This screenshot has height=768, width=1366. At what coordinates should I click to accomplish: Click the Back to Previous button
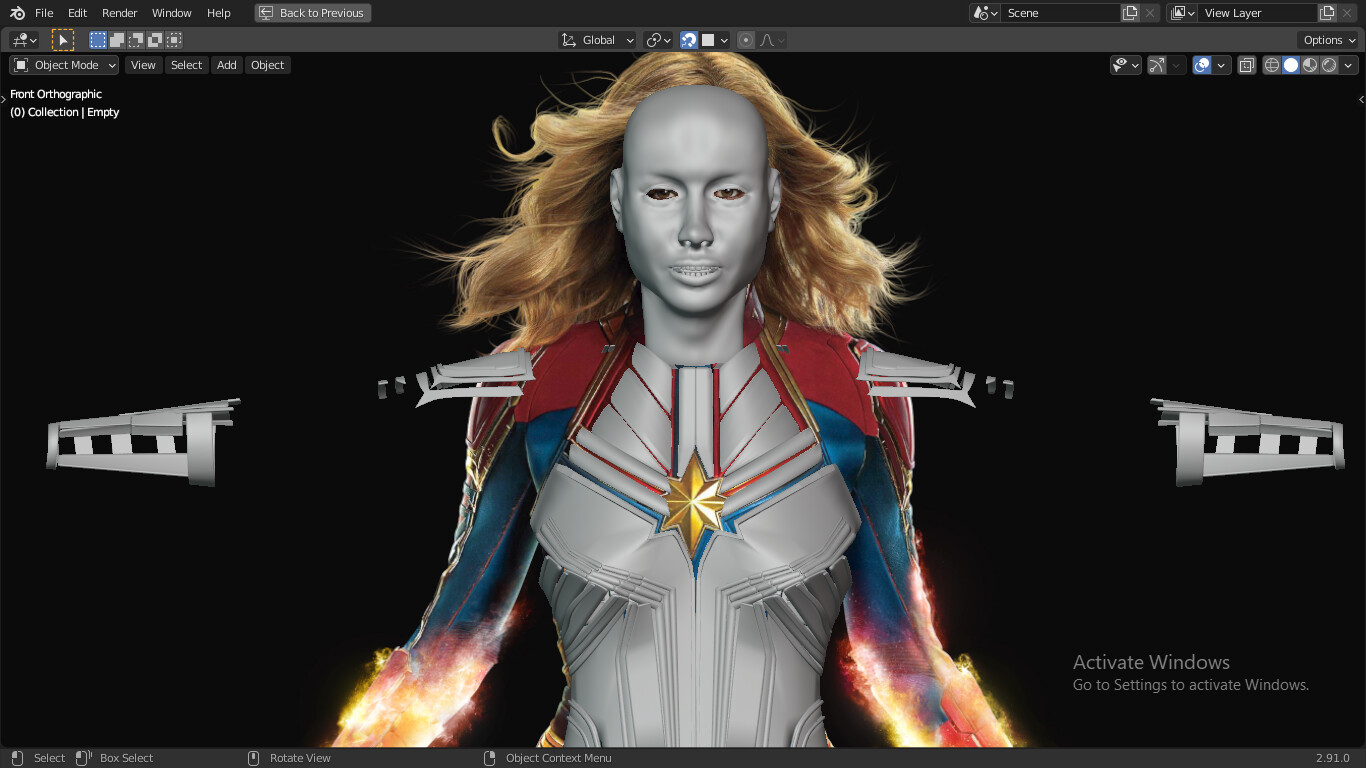tap(312, 13)
